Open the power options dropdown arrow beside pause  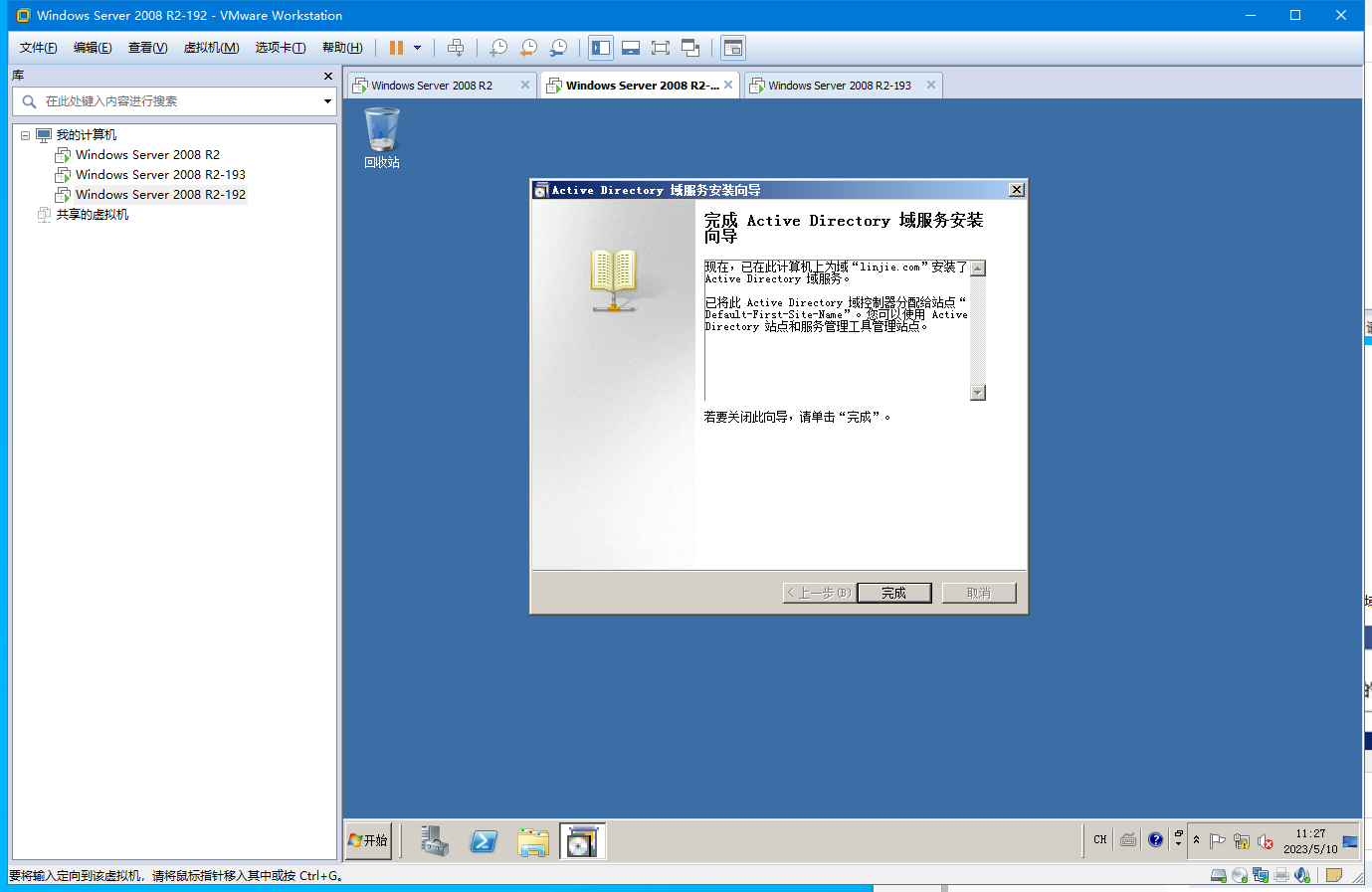[417, 48]
